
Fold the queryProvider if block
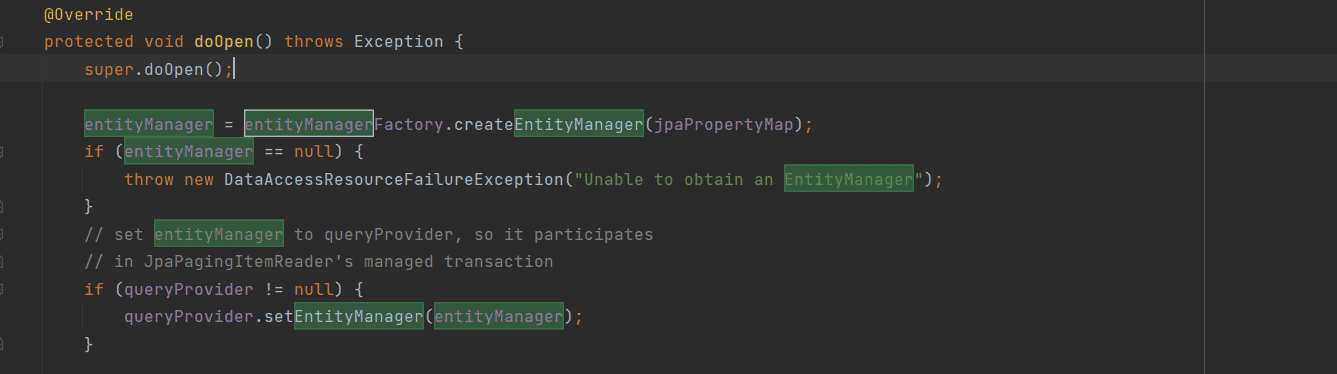pyautogui.click(x=3, y=289)
